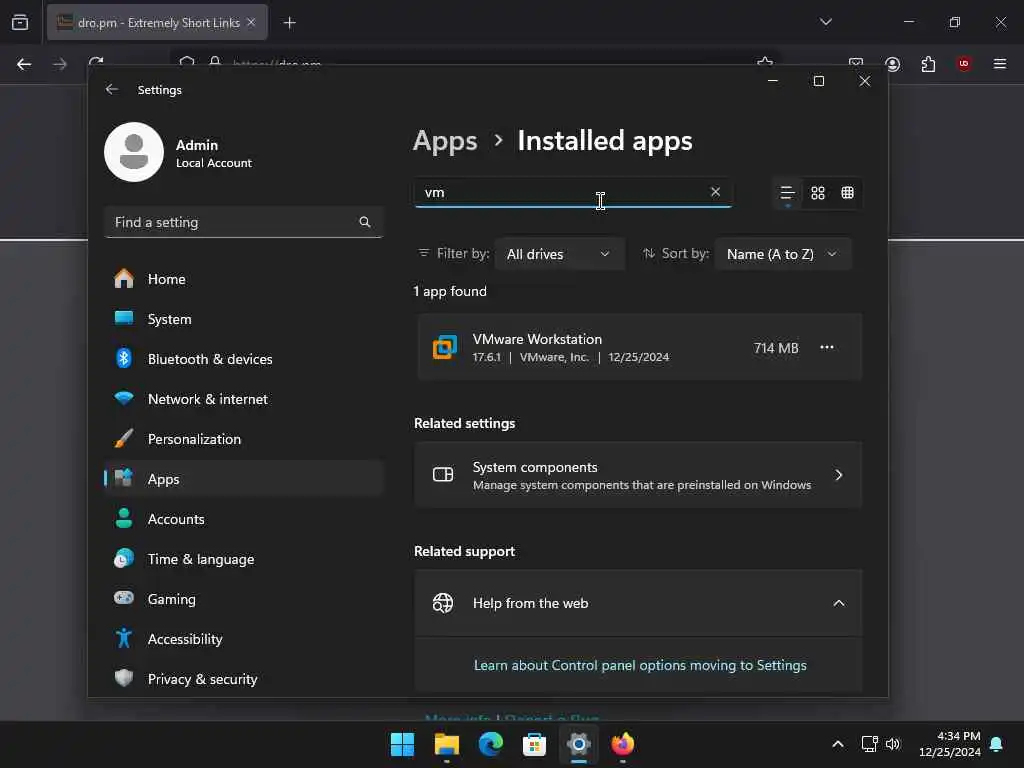This screenshot has width=1024, height=768.
Task: Open Sort by Name dropdown
Action: pyautogui.click(x=782, y=254)
